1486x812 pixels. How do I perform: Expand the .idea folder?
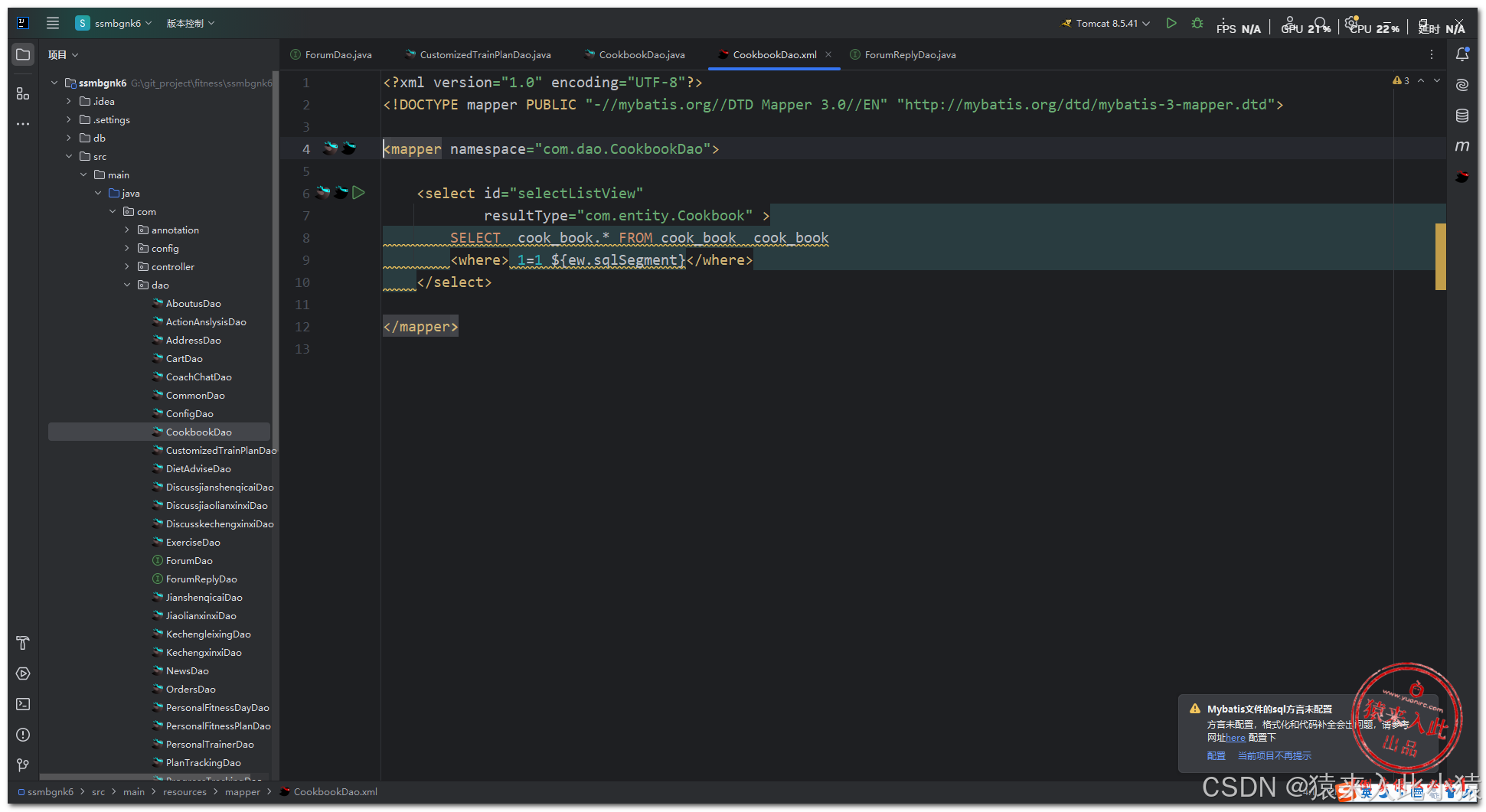click(69, 101)
